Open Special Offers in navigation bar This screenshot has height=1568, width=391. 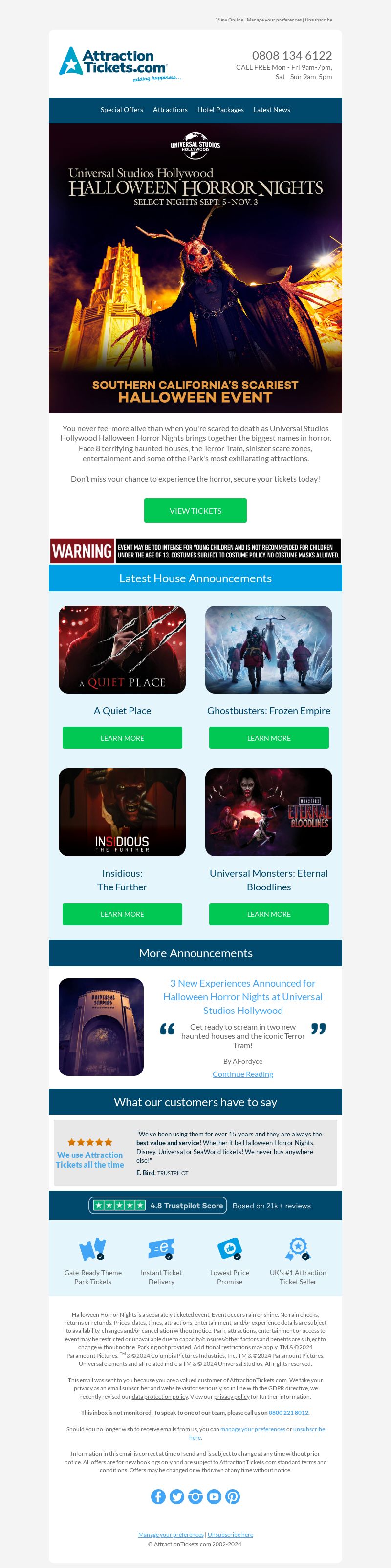click(122, 110)
